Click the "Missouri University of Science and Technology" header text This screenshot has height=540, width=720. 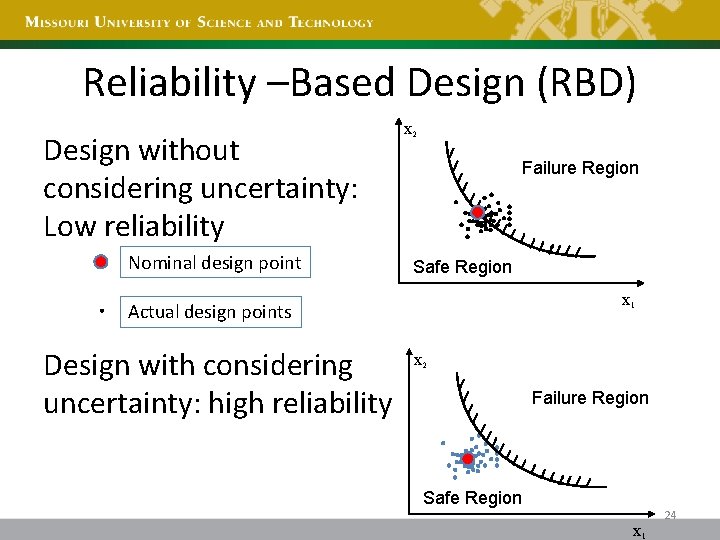coord(199,22)
